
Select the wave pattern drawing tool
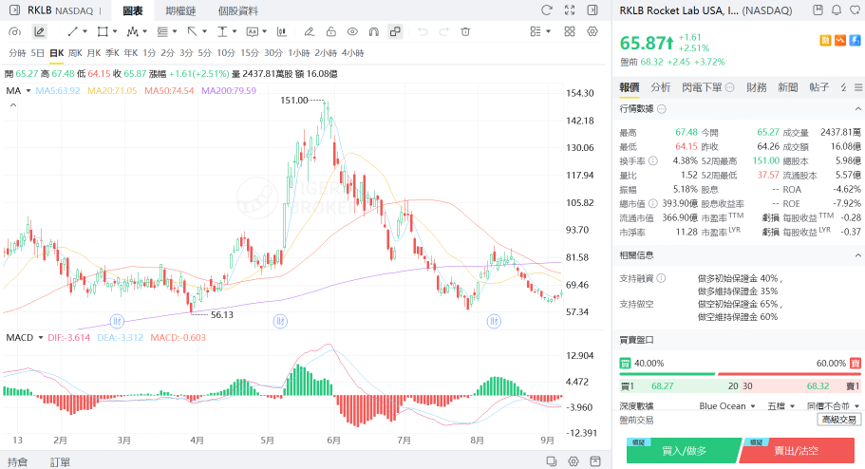tap(132, 31)
